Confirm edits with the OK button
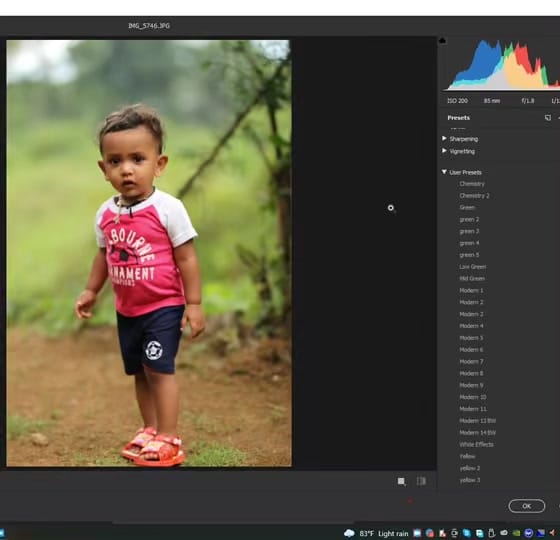This screenshot has width=560, height=540. pos(526,506)
